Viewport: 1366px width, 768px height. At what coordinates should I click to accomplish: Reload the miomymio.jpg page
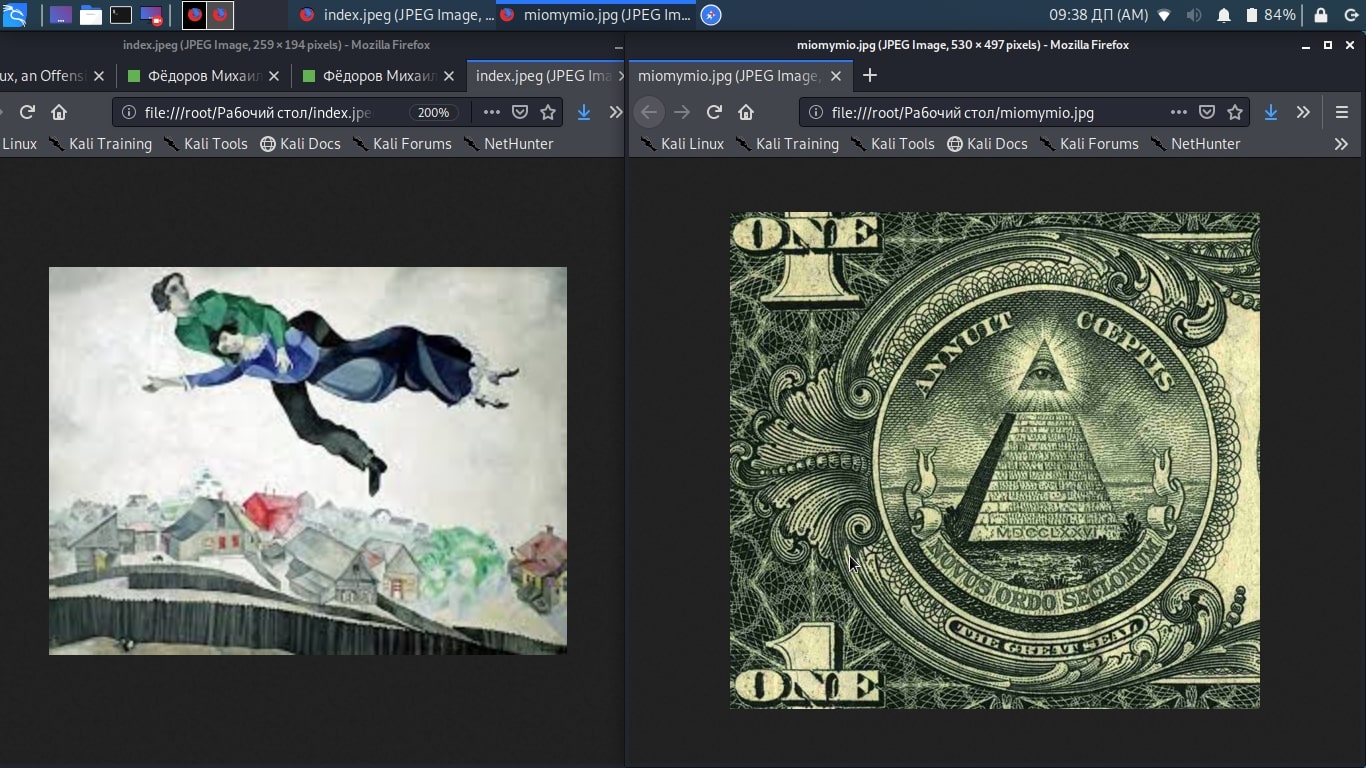(x=714, y=112)
